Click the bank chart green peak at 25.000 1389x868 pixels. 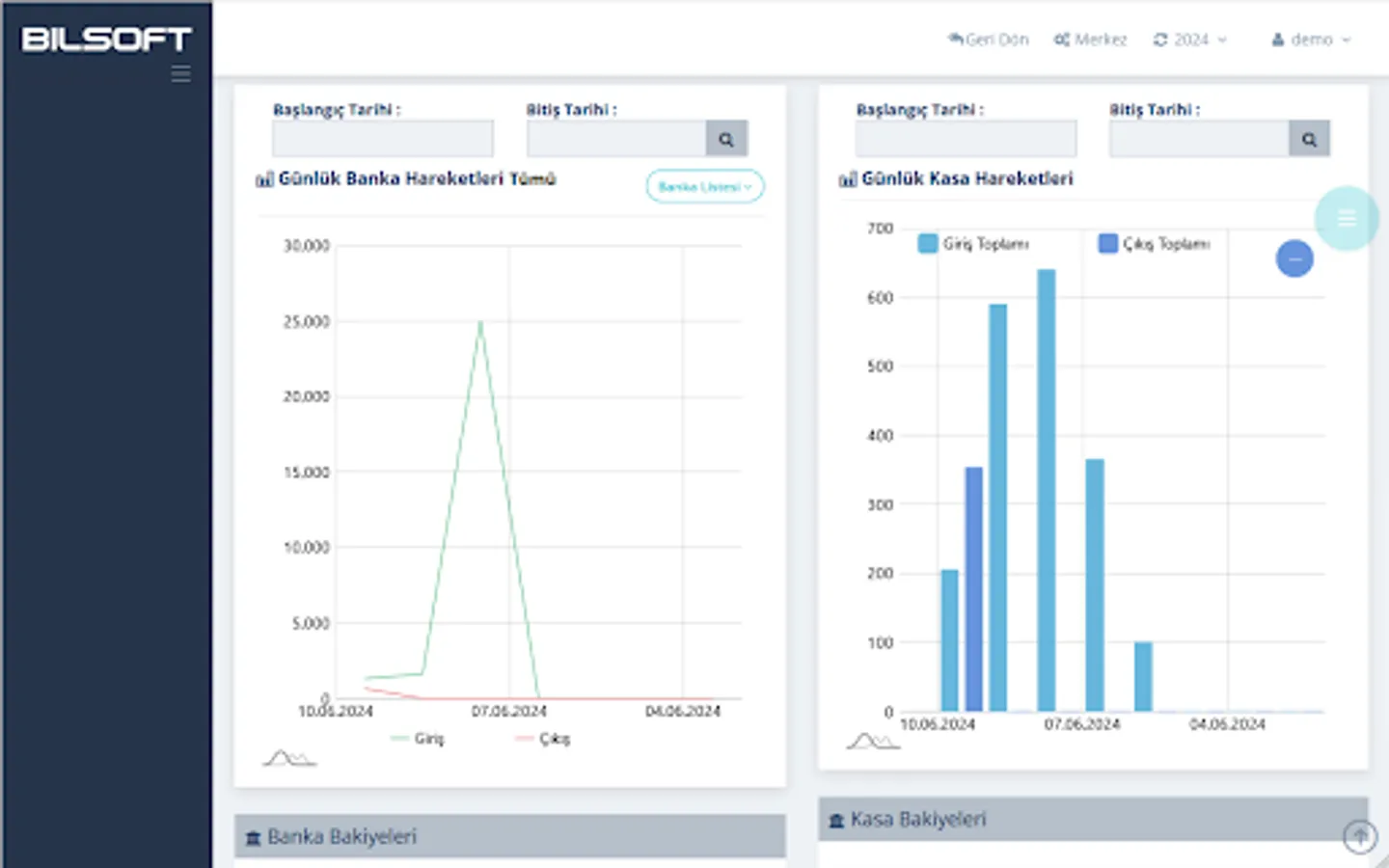[480, 322]
